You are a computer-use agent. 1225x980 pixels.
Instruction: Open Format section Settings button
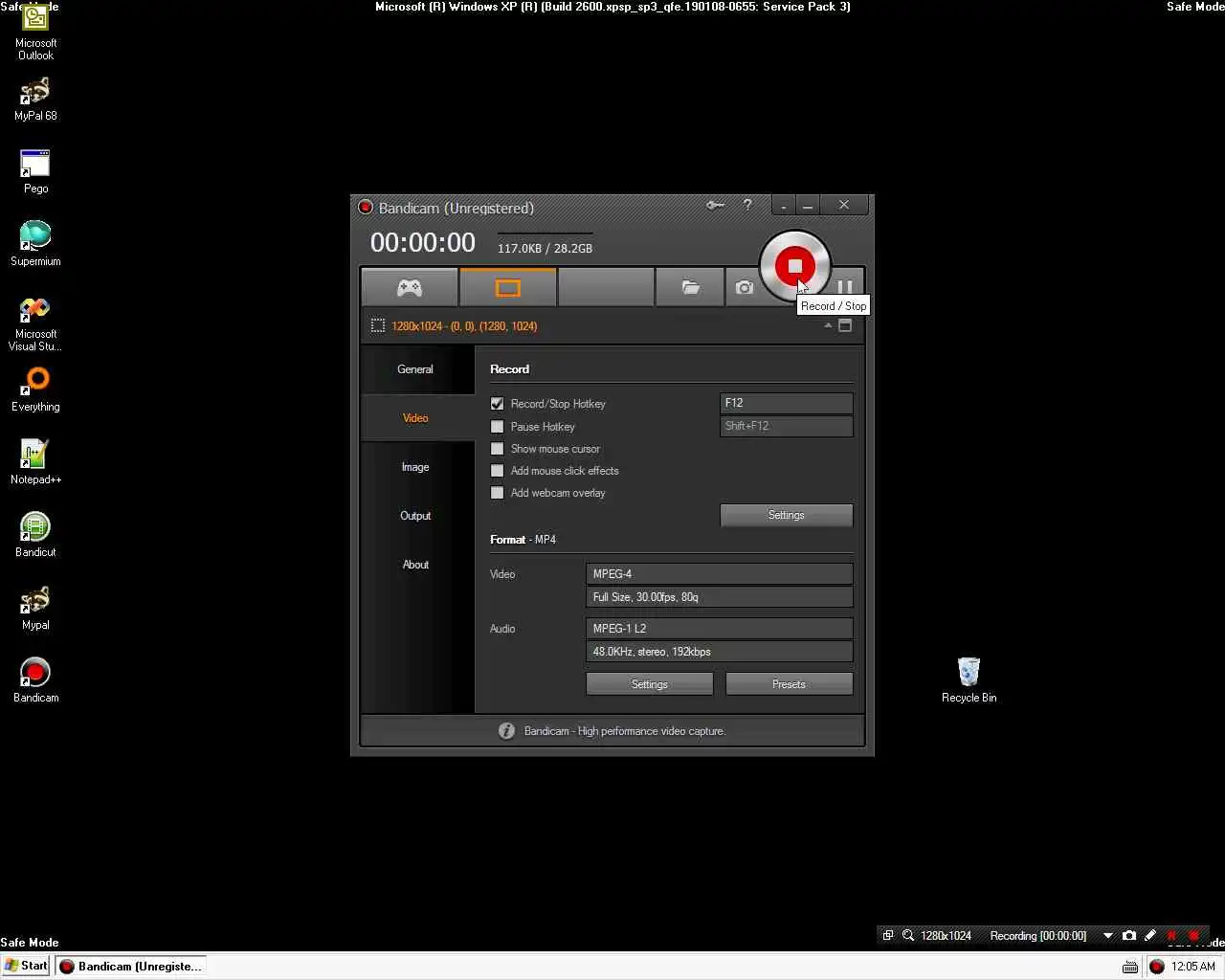pyautogui.click(x=649, y=684)
